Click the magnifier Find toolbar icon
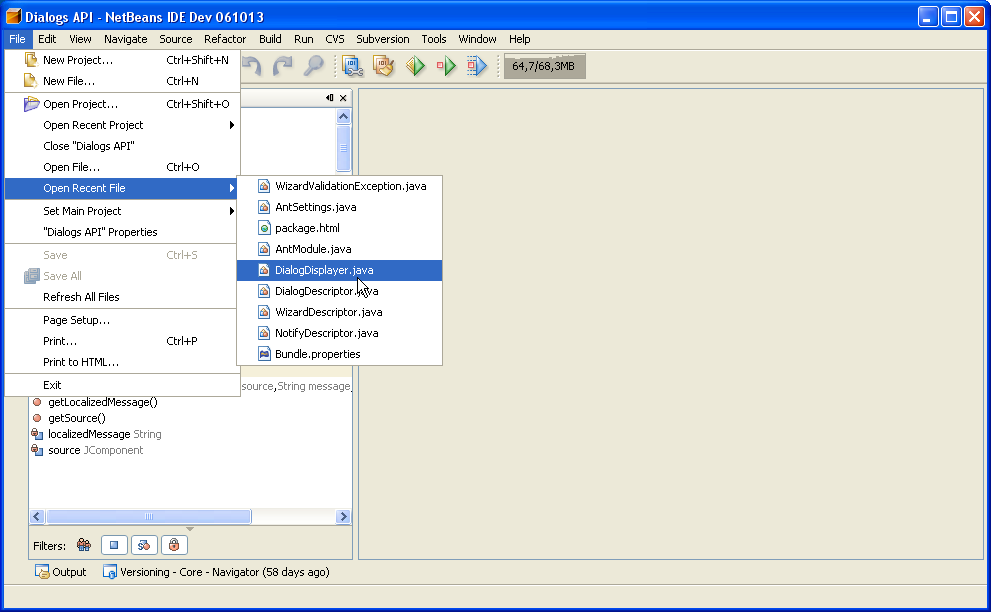 point(313,66)
